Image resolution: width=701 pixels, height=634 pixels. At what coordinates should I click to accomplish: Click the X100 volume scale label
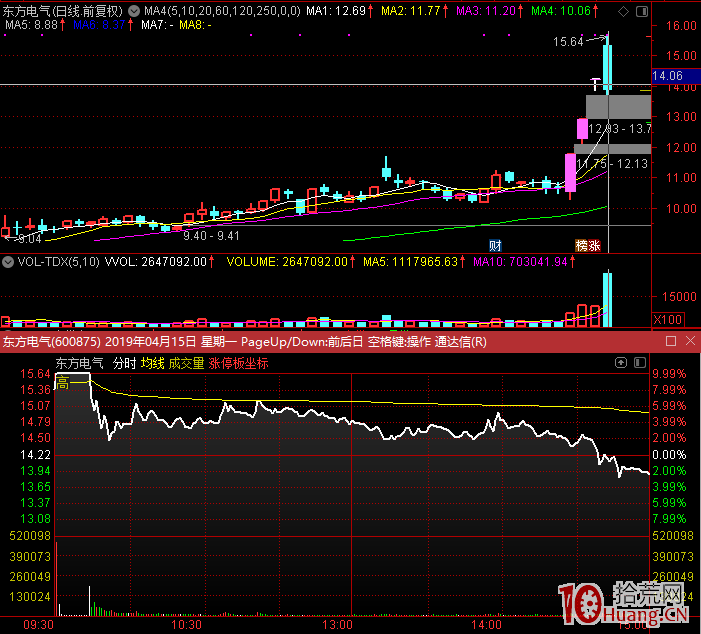(667, 320)
